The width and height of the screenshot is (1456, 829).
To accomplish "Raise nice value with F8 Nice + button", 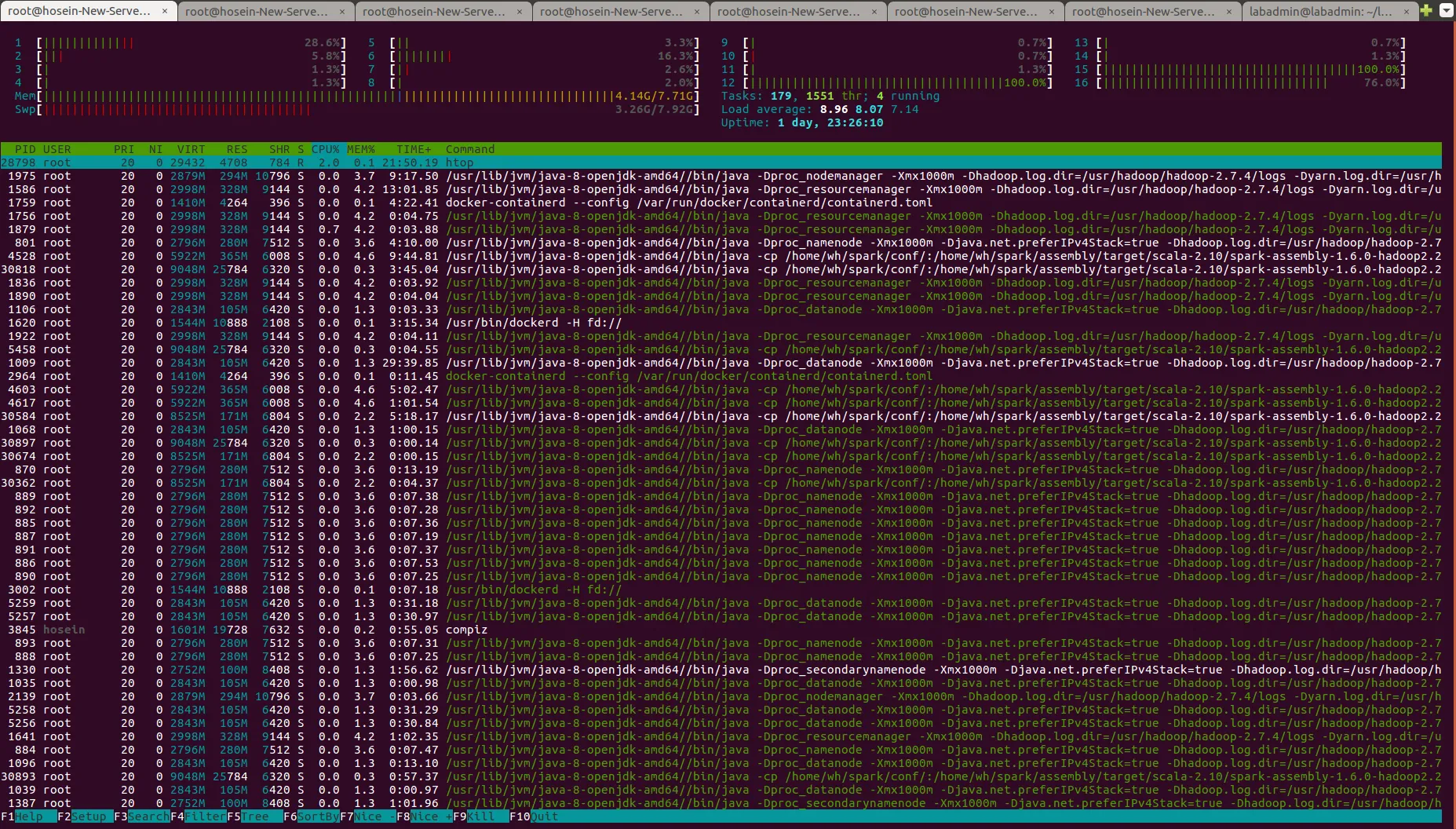I will (424, 816).
